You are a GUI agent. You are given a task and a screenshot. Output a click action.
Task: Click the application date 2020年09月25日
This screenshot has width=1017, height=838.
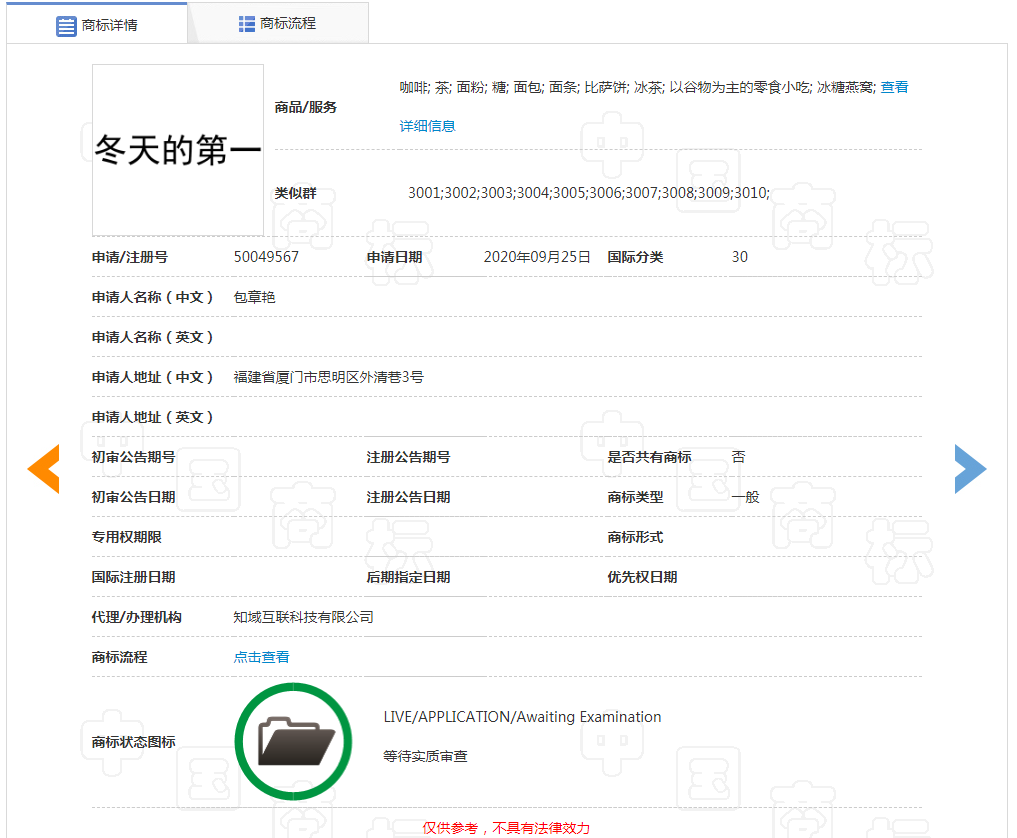537,257
